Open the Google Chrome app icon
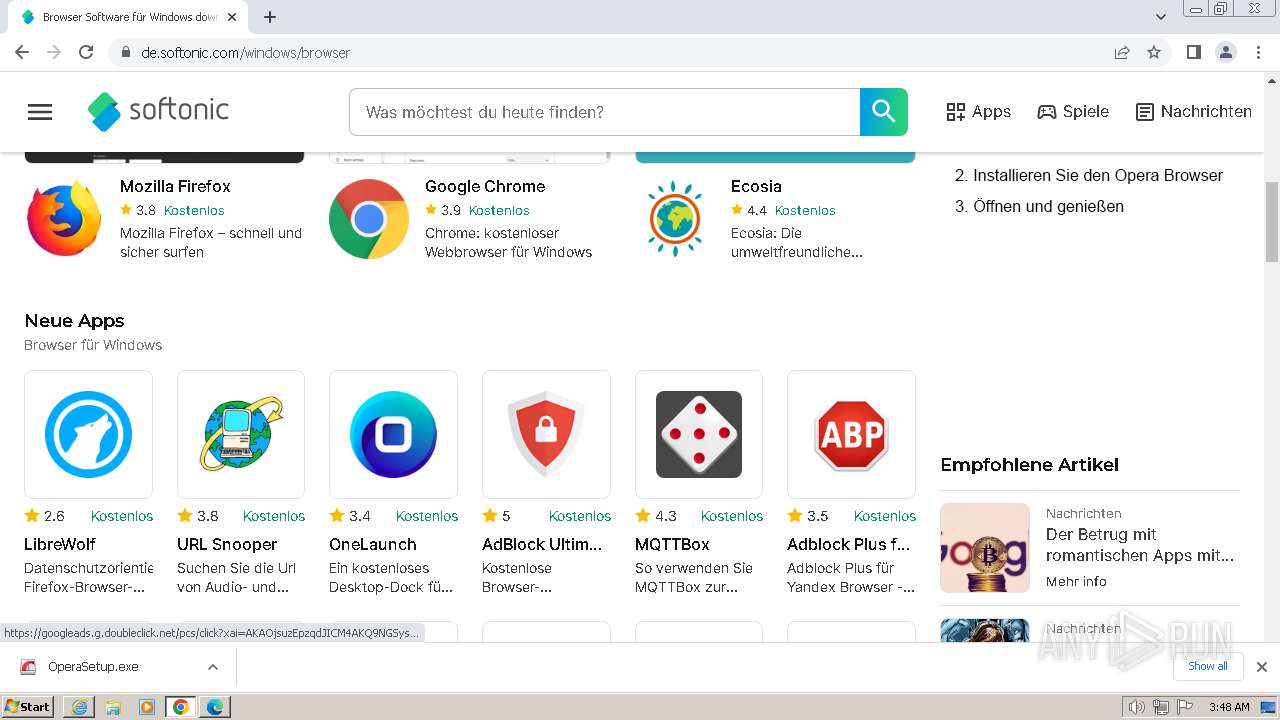 coord(369,218)
